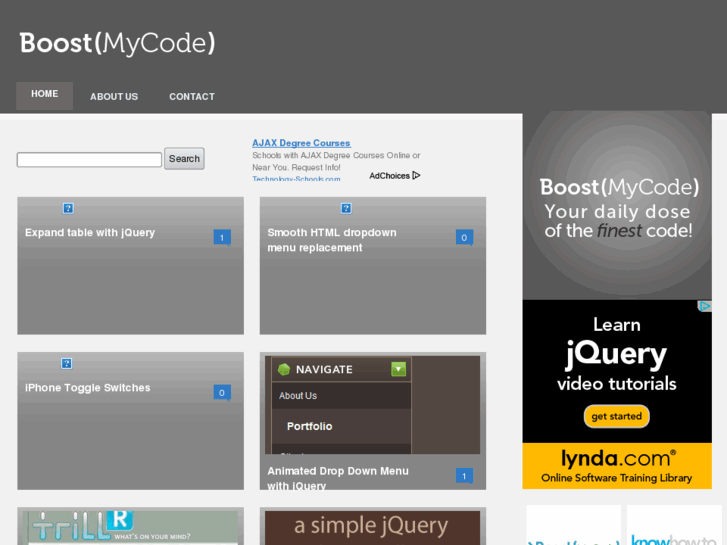Go to the CONTACT page
Image resolution: width=727 pixels, height=545 pixels.
pyautogui.click(x=192, y=96)
